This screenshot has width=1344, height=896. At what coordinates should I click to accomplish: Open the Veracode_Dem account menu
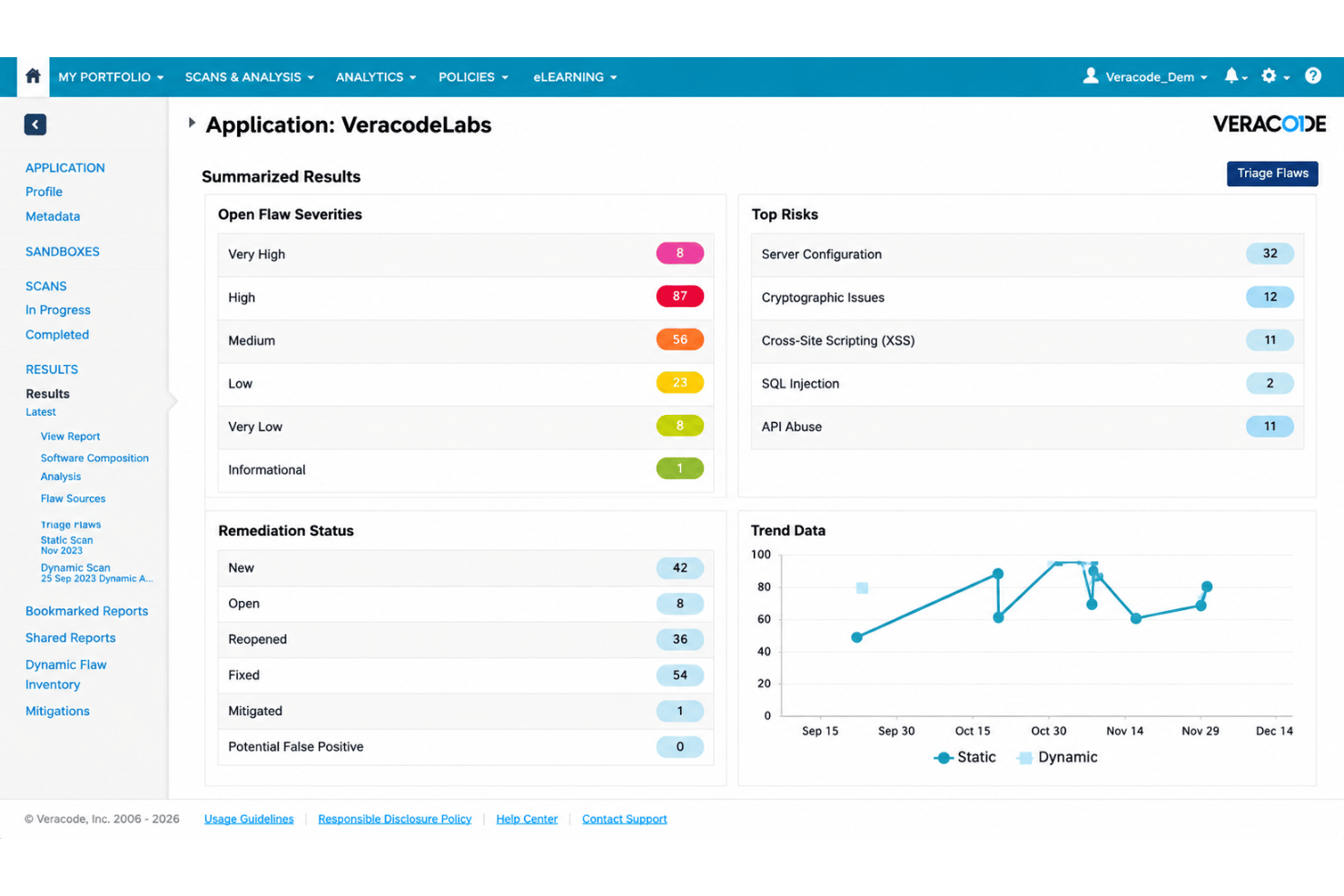pos(1156,77)
